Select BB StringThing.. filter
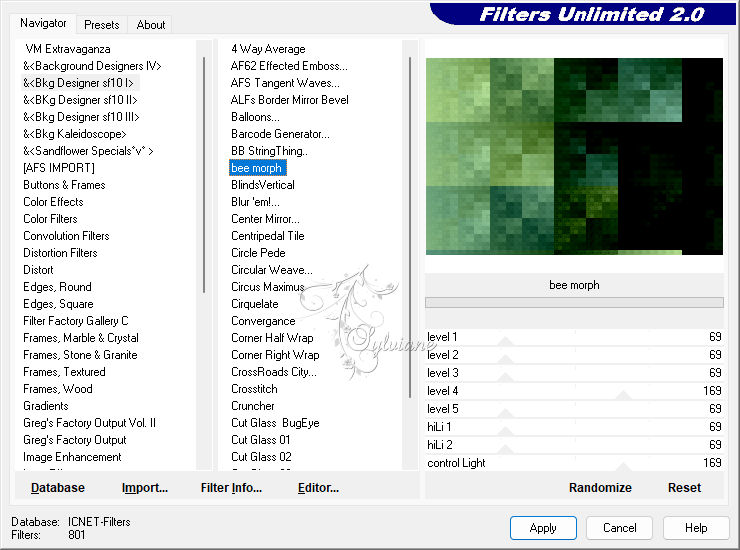The height and width of the screenshot is (550, 740). 269,151
